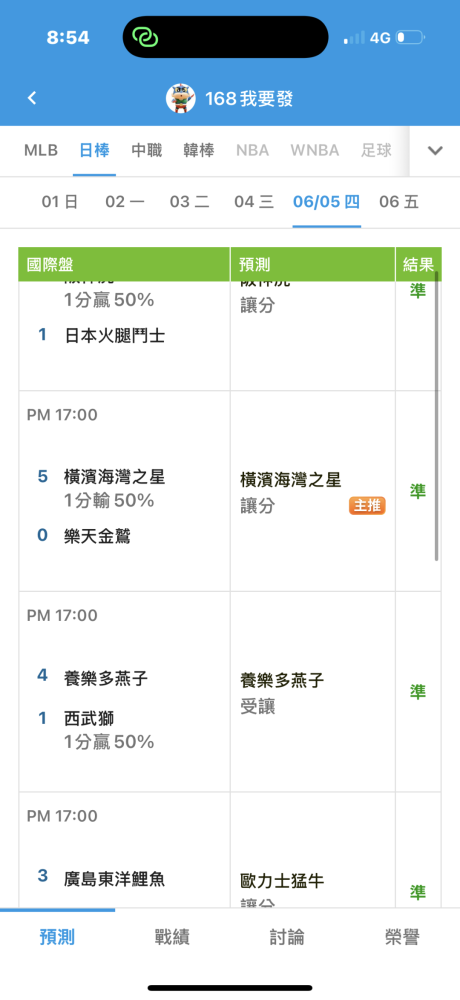Select the 韓棒 league tab

tap(199, 151)
